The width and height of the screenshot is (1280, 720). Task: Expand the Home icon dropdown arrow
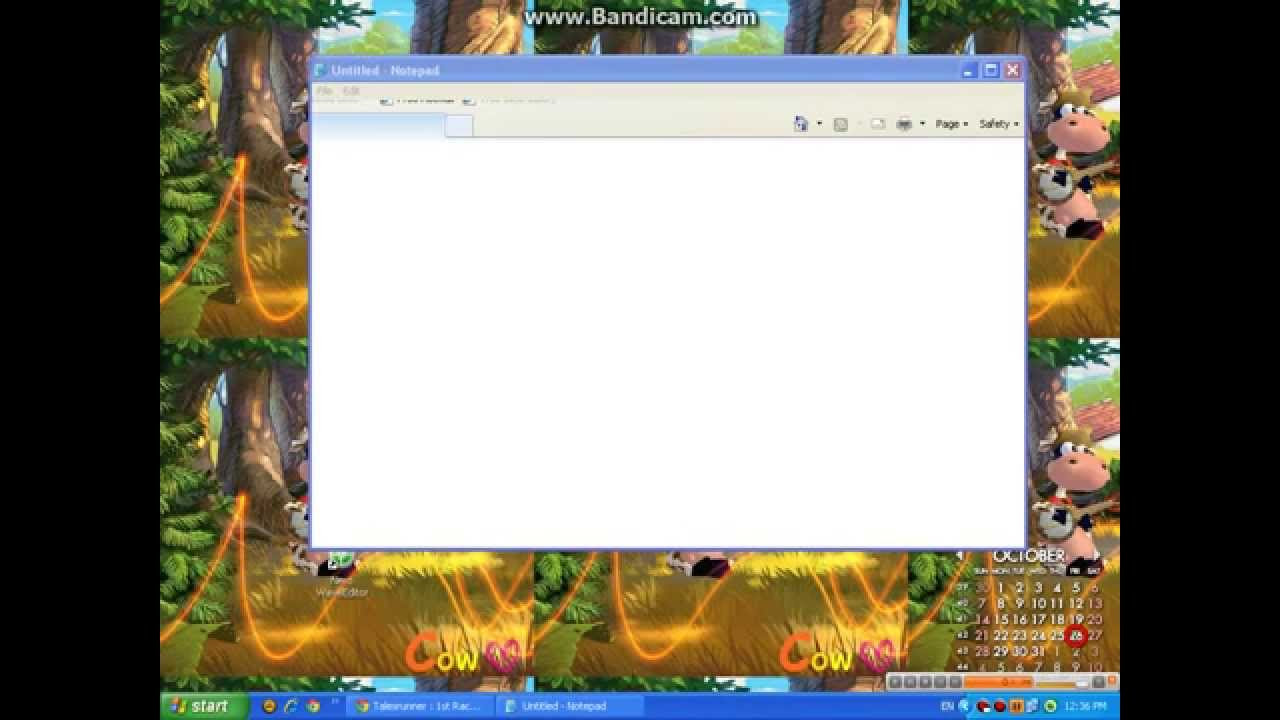pos(819,124)
